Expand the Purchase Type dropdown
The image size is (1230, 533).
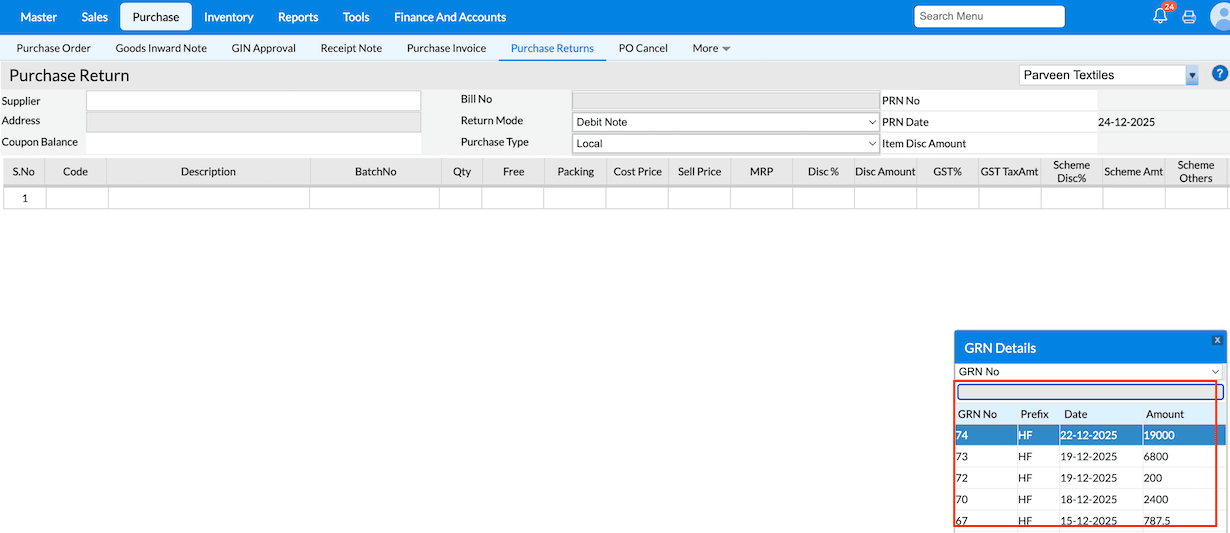pos(725,143)
